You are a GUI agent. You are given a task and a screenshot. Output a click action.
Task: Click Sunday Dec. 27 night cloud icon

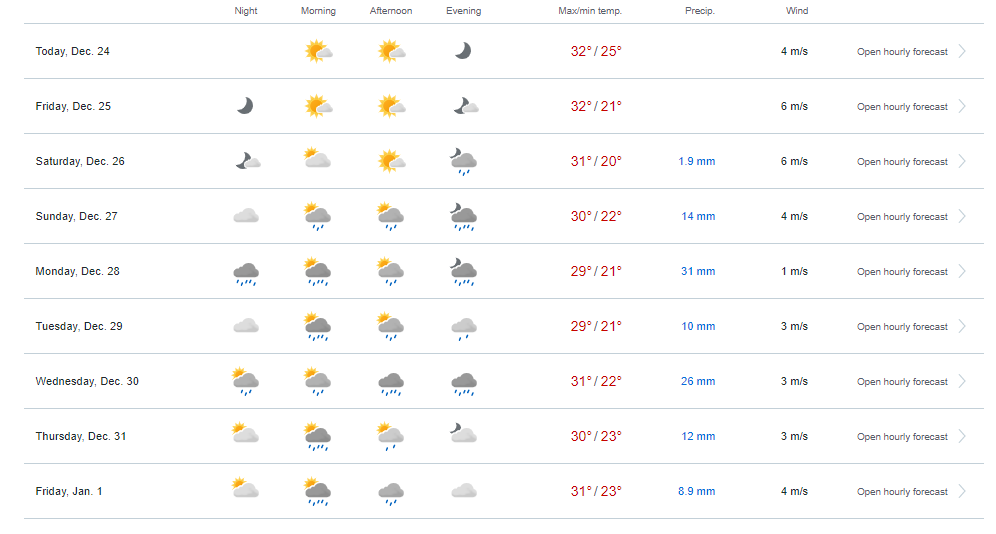(245, 216)
